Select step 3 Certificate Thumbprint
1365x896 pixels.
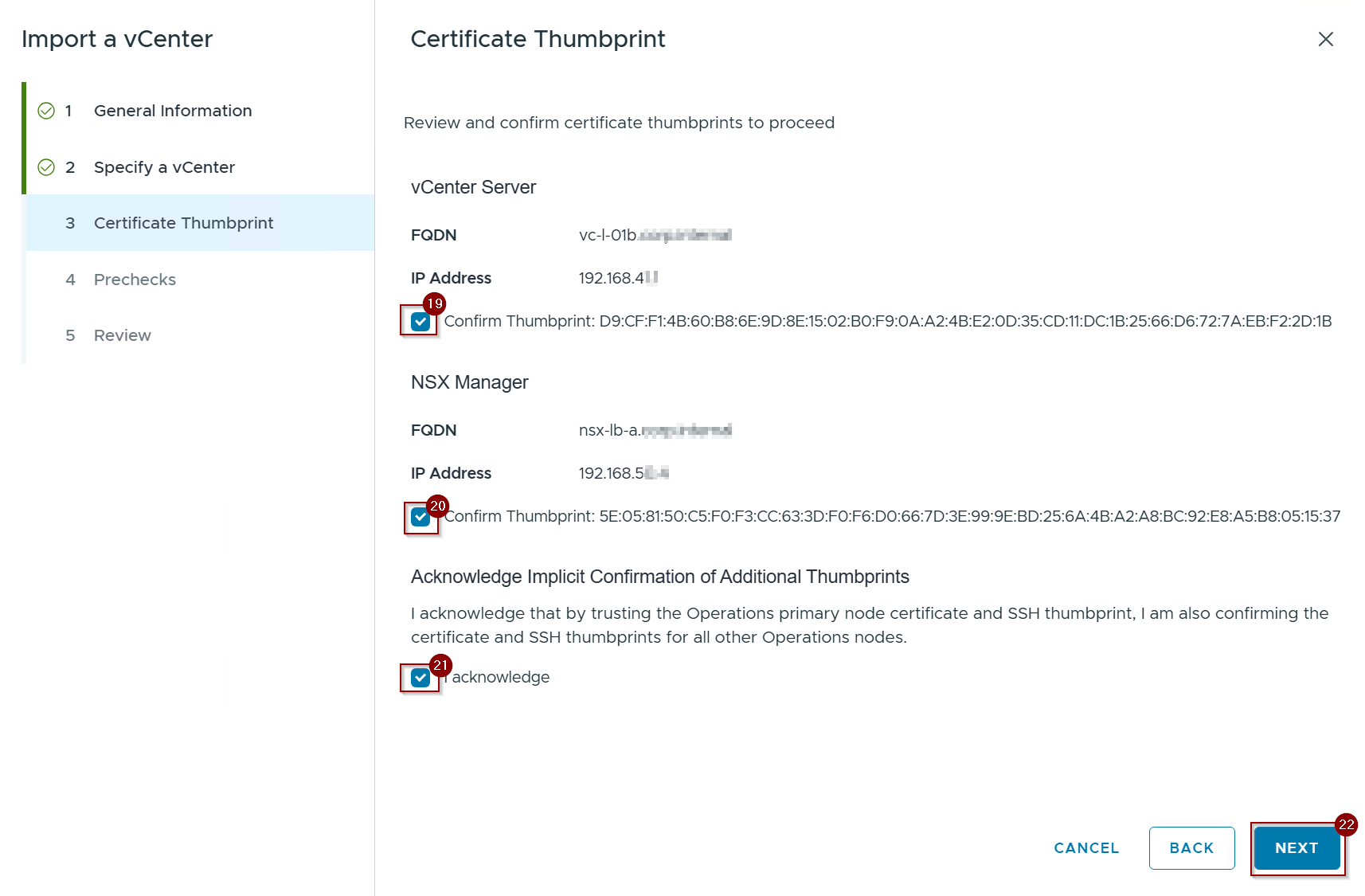pos(183,223)
